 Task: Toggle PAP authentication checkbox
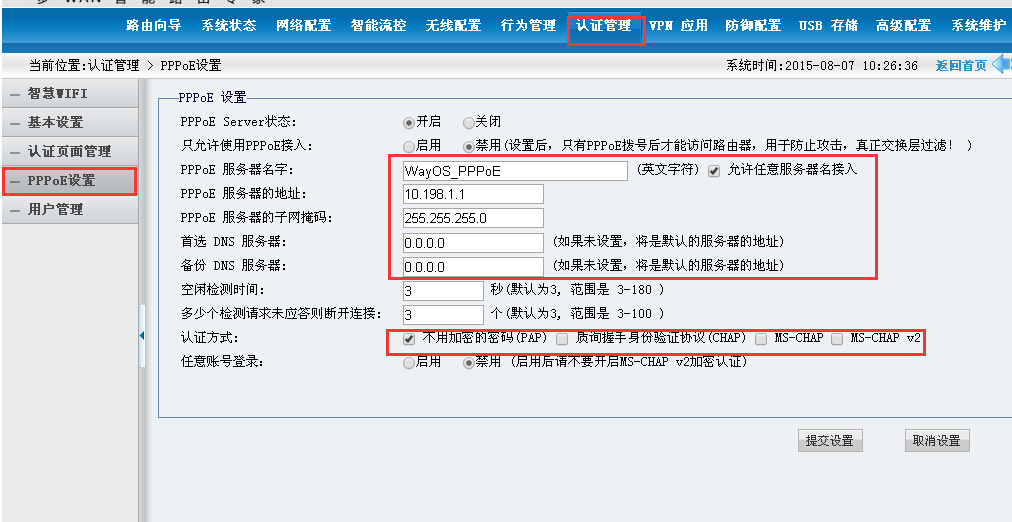[409, 339]
